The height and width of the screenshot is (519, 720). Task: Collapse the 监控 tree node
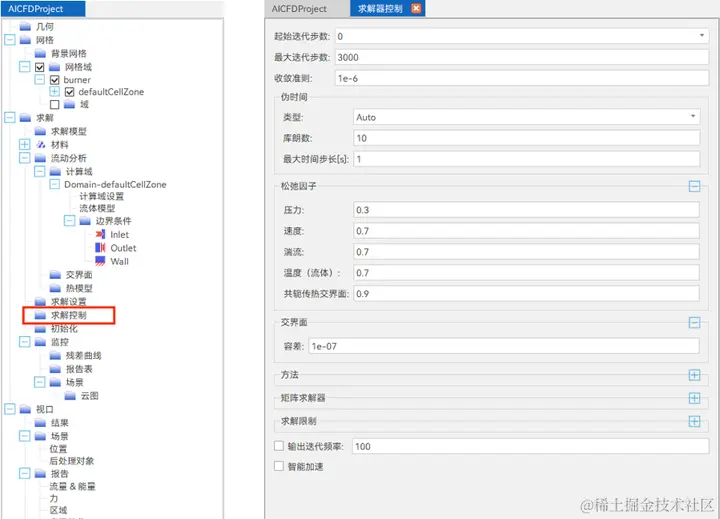point(24,342)
